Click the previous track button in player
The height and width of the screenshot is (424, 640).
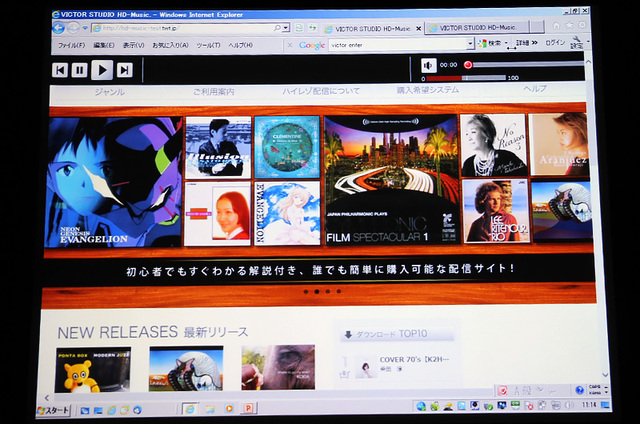pyautogui.click(x=60, y=69)
